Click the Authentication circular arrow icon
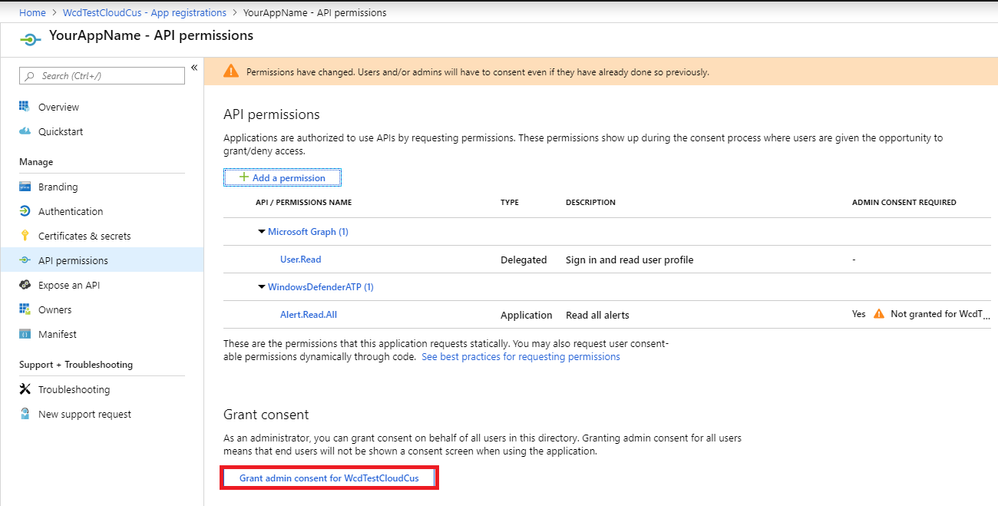The image size is (998, 506). (x=25, y=211)
